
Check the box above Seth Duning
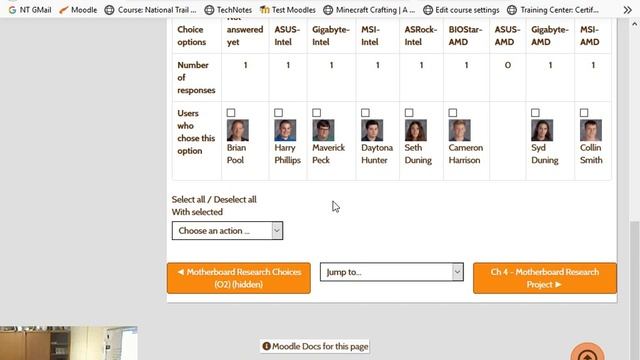[x=409, y=113]
